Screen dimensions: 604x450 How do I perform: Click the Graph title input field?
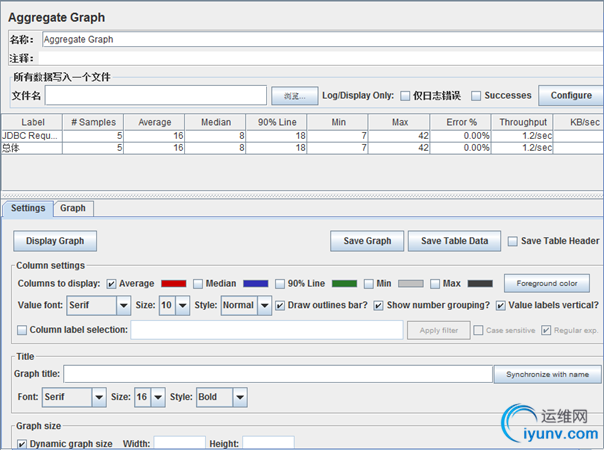point(278,374)
